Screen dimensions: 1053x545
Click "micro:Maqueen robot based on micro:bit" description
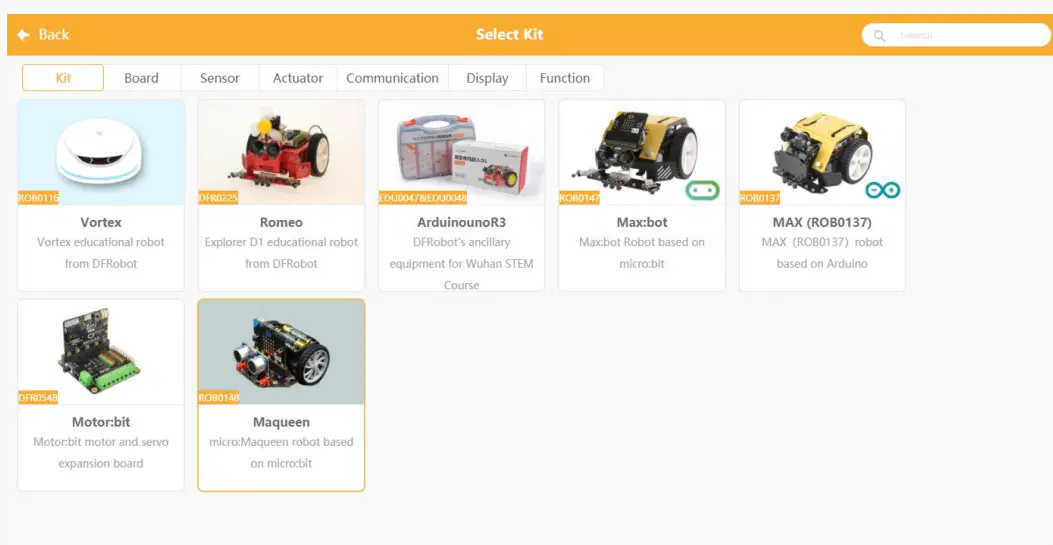(281, 453)
